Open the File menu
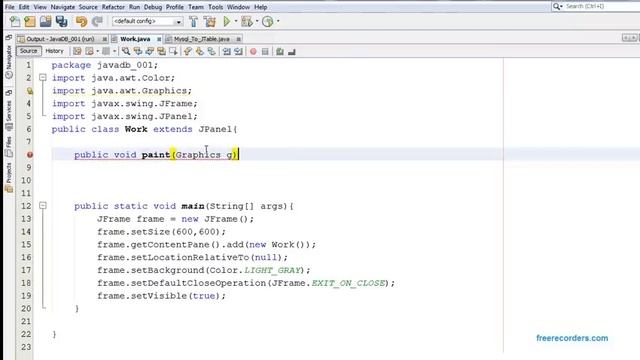The height and width of the screenshot is (360, 640). [x=9, y=7]
